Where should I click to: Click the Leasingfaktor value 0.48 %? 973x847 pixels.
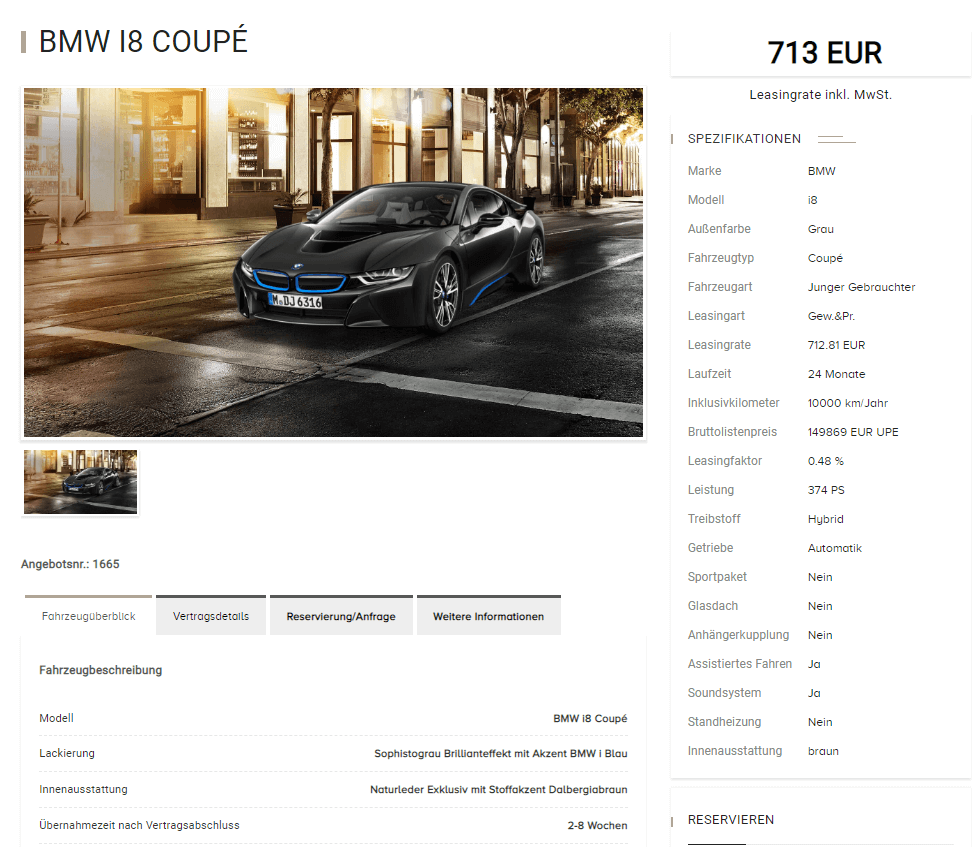tap(825, 461)
